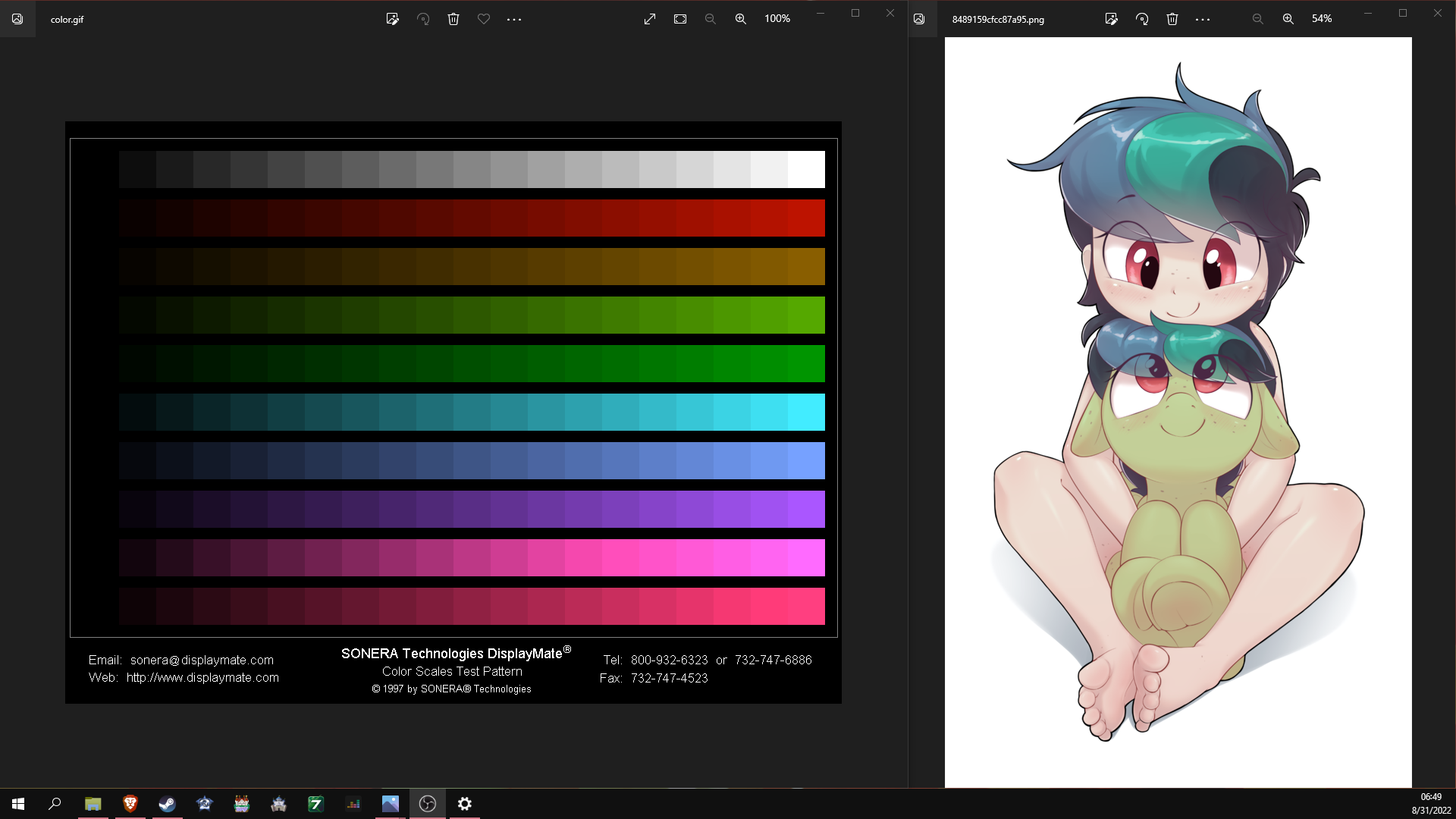Open the blue star emblem app on the taskbar
The image size is (1456, 819).
[205, 804]
